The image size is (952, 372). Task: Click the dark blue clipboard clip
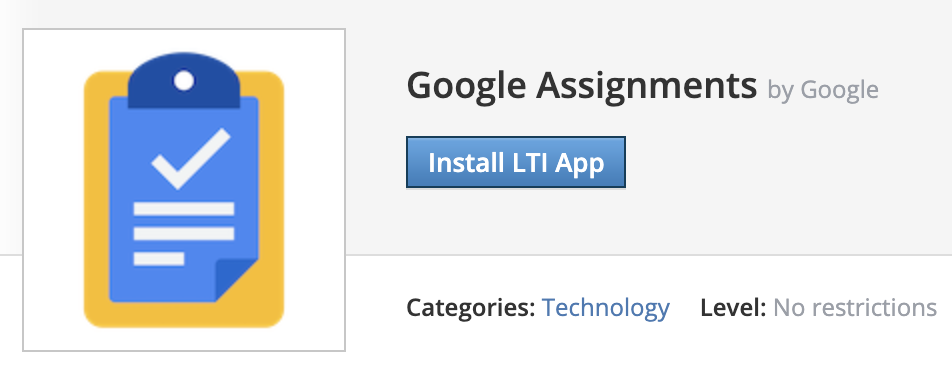coord(184,80)
